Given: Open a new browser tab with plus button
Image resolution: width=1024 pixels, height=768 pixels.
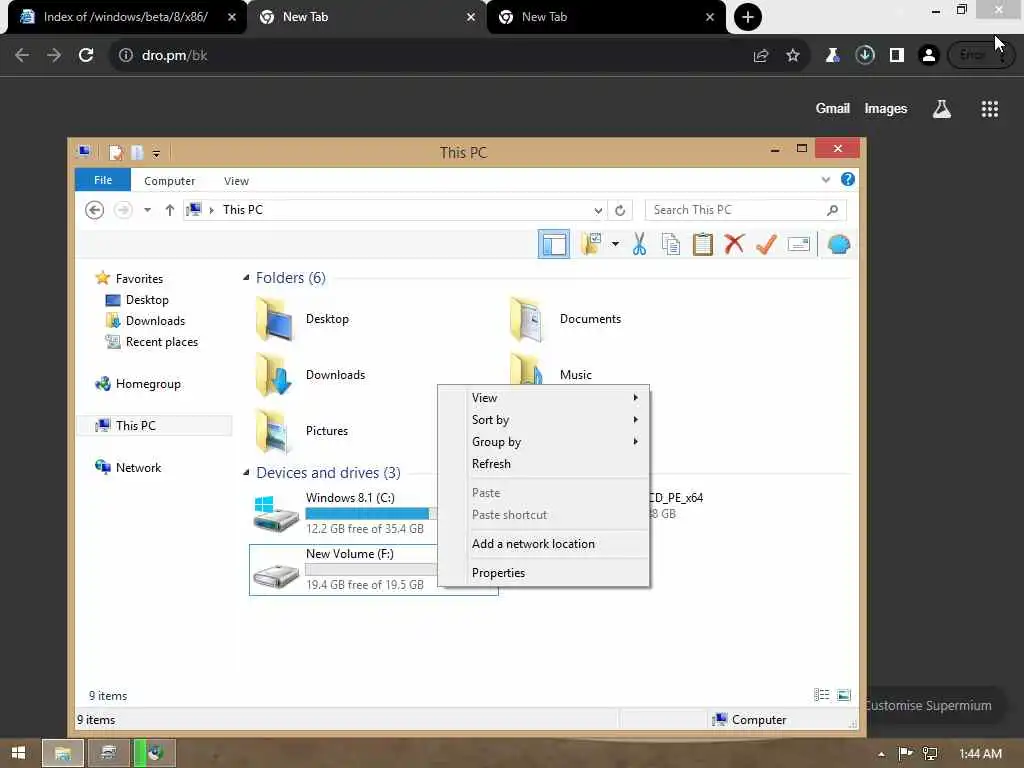Looking at the screenshot, I should coord(748,17).
